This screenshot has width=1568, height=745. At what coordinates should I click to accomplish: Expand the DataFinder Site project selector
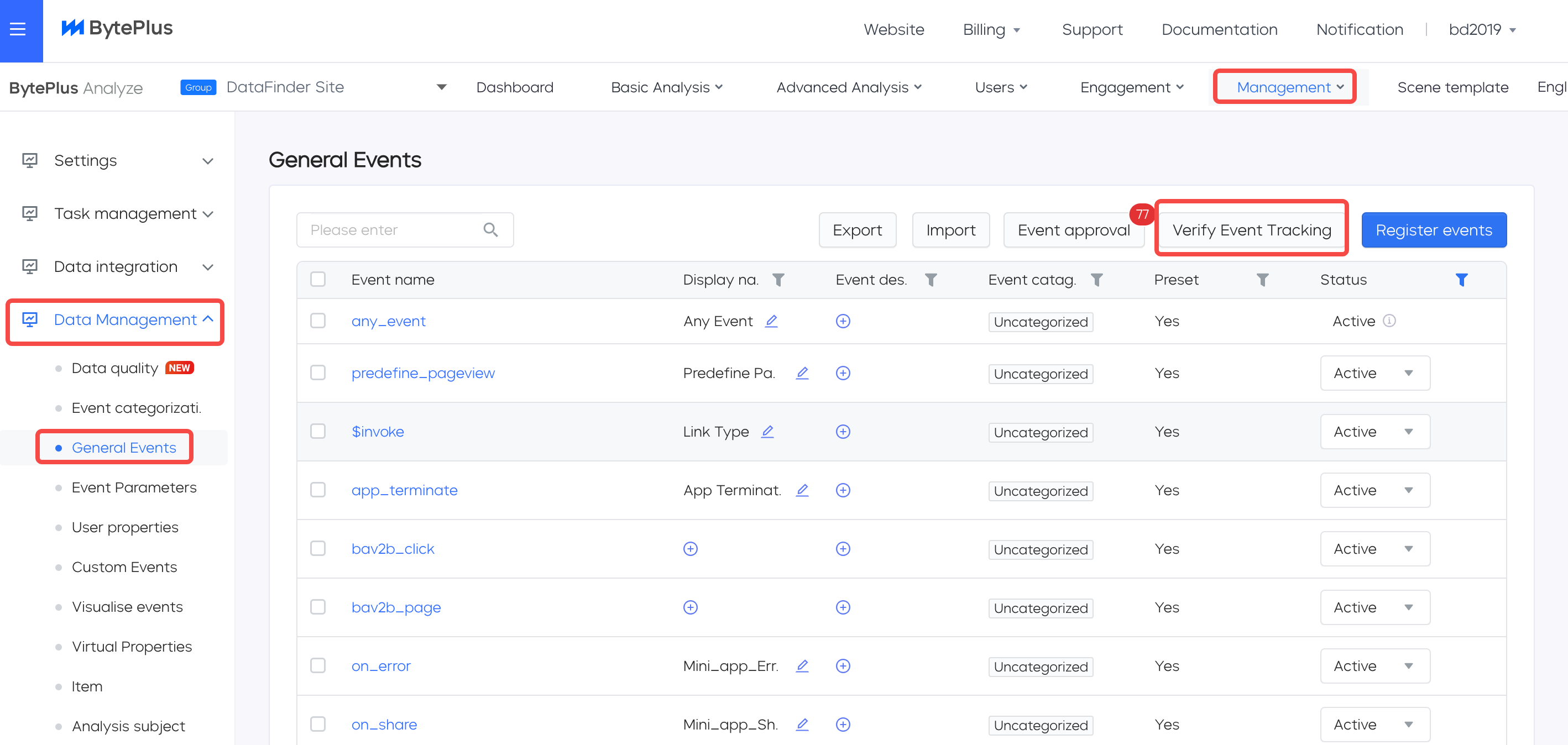[441, 87]
